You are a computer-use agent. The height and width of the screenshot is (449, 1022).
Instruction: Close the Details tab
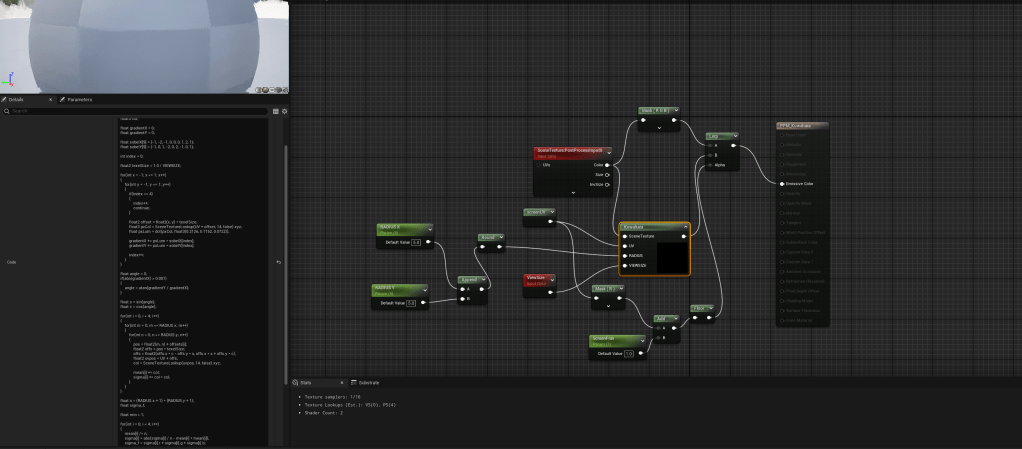(x=50, y=100)
